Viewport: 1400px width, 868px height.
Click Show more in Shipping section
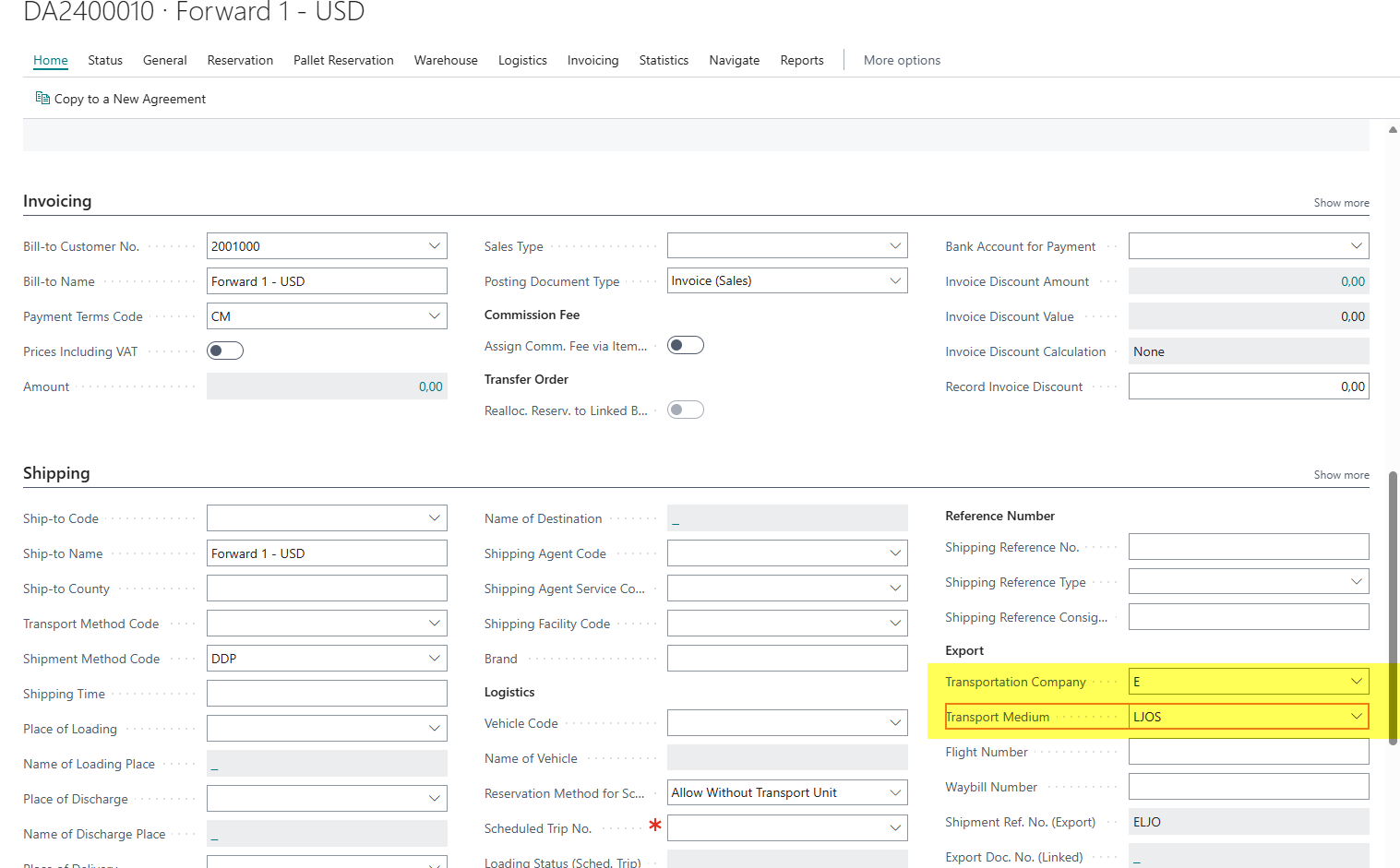pos(1341,475)
